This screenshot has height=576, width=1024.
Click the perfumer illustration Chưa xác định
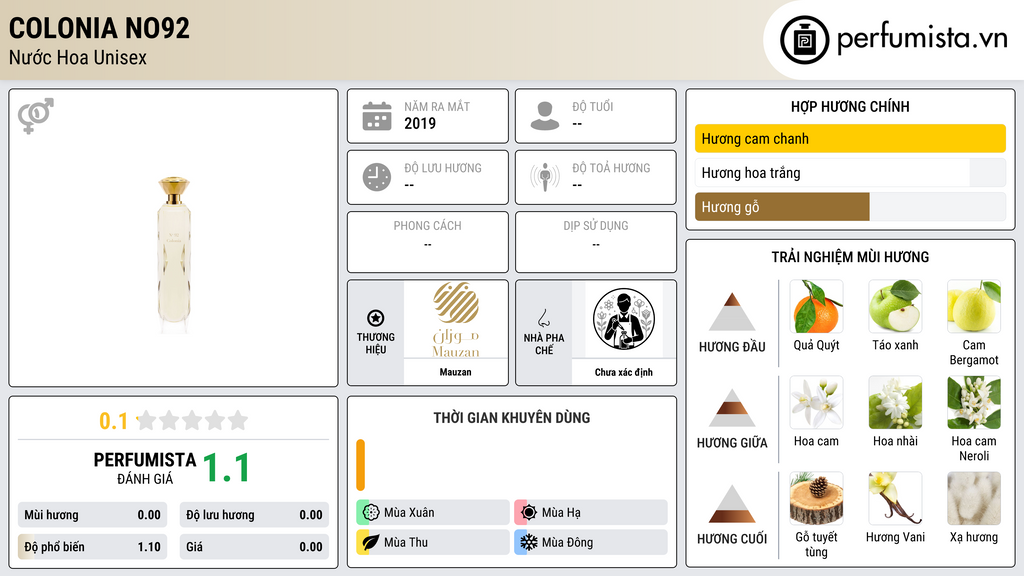point(624,319)
